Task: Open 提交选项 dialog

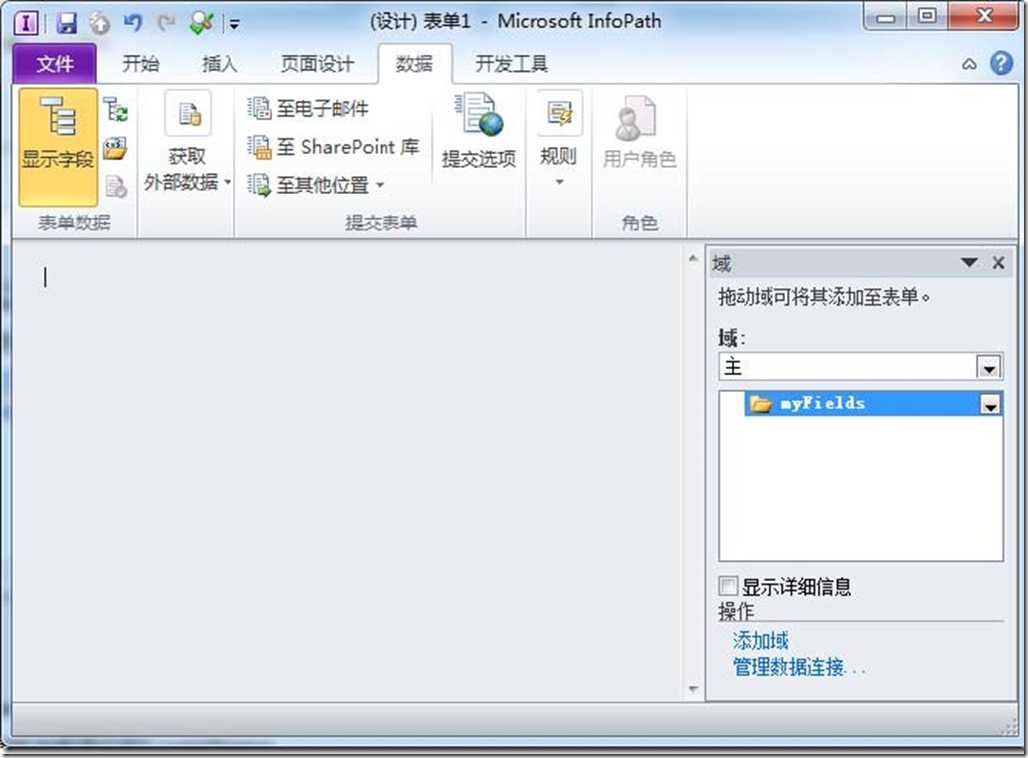Action: (479, 133)
